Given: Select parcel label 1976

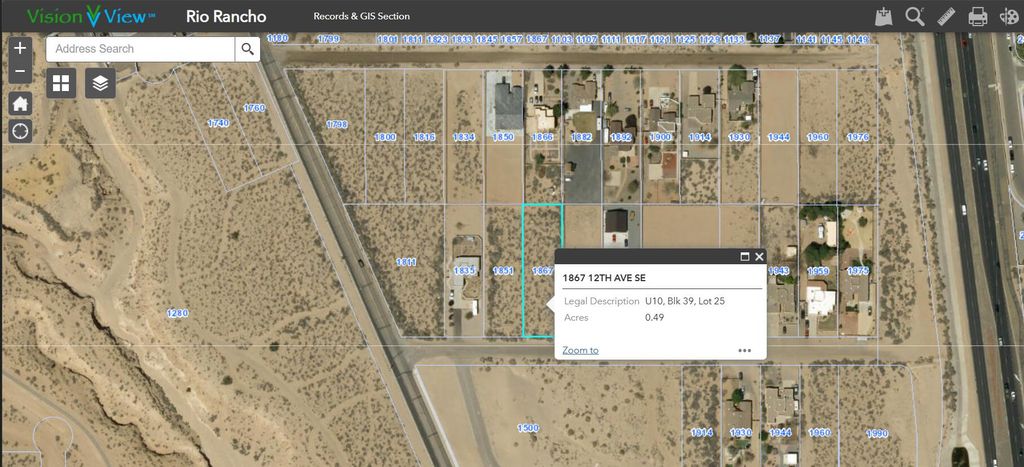Looking at the screenshot, I should tap(857, 137).
